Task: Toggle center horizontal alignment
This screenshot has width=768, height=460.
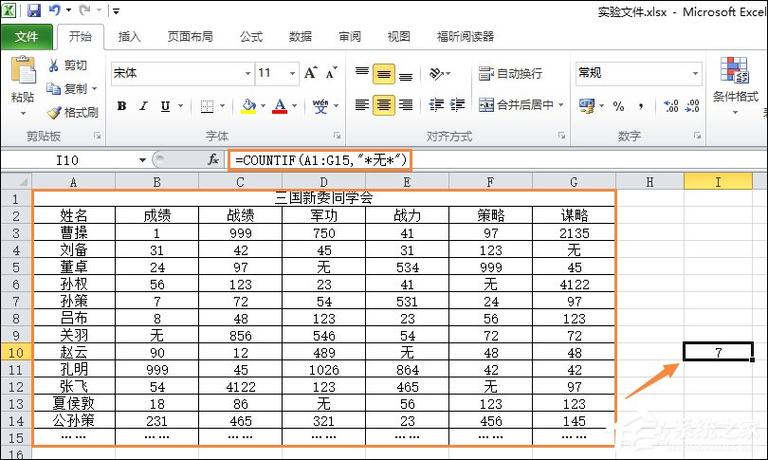Action: tap(384, 105)
